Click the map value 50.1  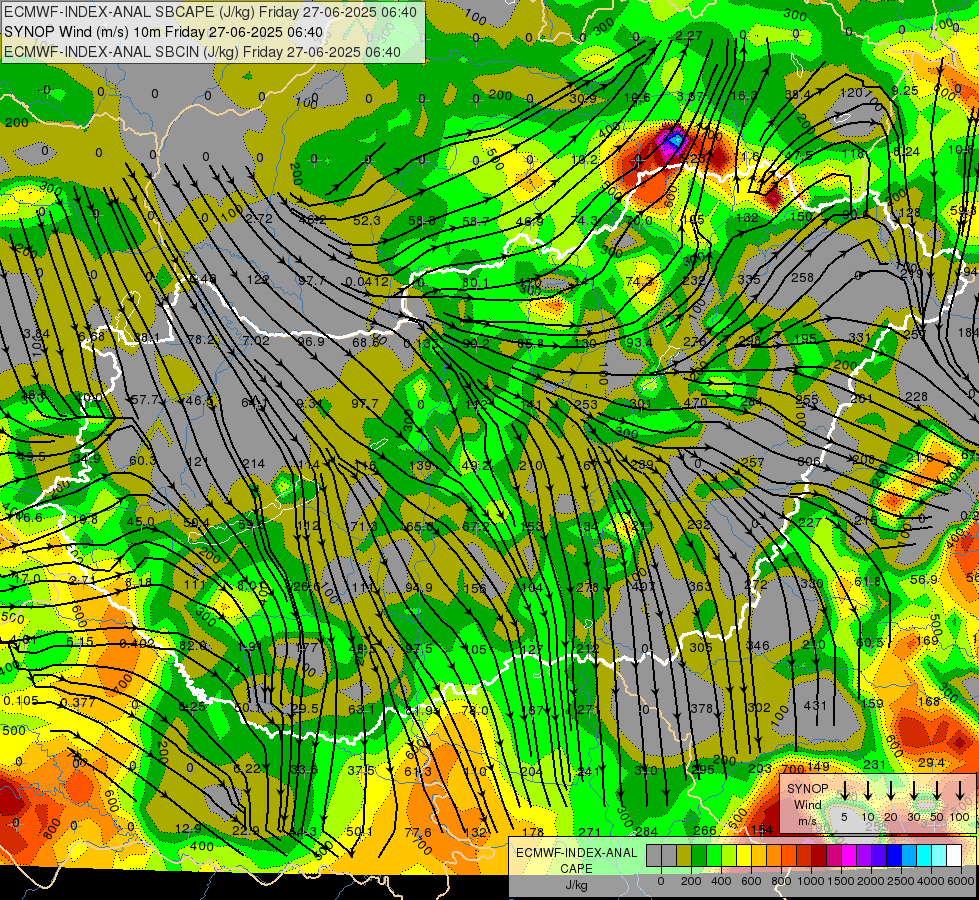tap(359, 831)
